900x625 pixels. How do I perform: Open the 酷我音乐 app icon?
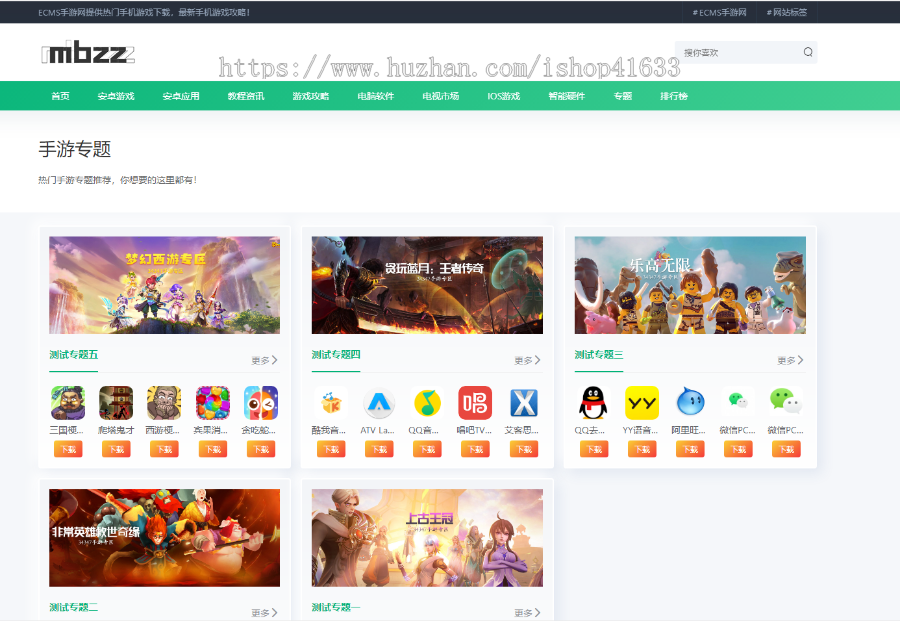[x=331, y=403]
